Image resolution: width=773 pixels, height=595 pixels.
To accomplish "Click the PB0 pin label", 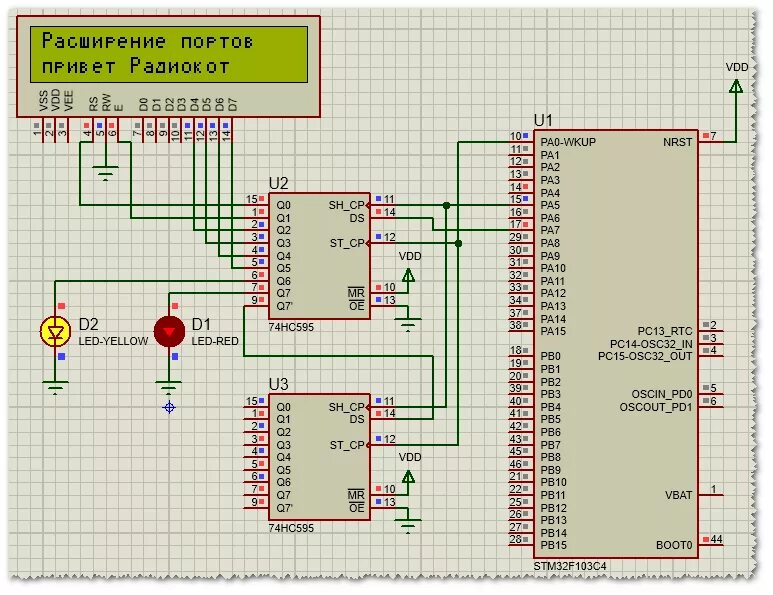I will [x=550, y=356].
